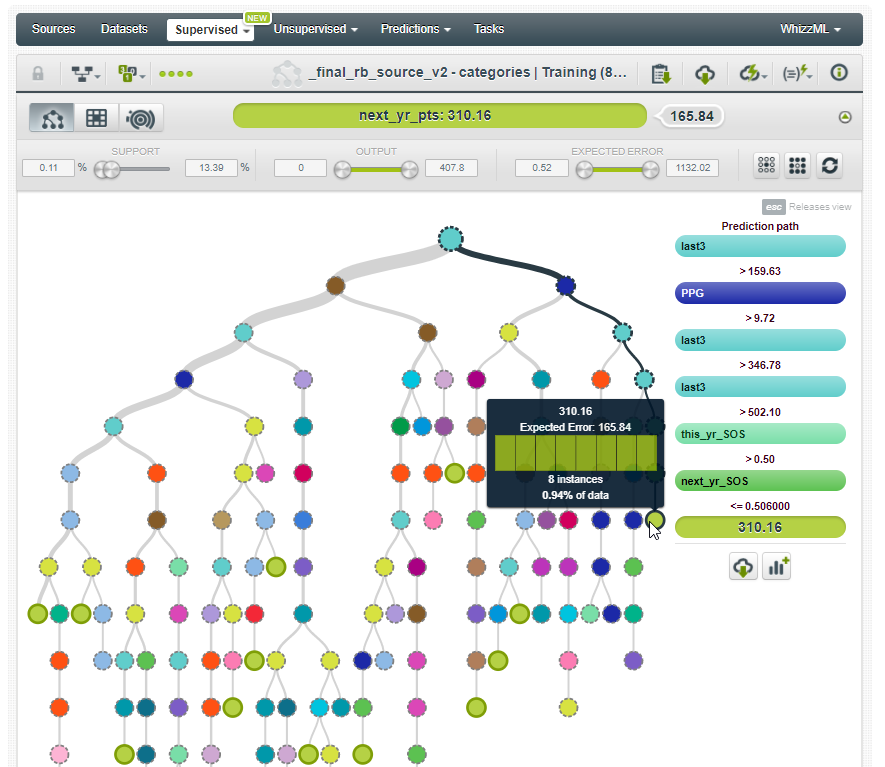Click the 310.16 tooltip title

tap(575, 411)
